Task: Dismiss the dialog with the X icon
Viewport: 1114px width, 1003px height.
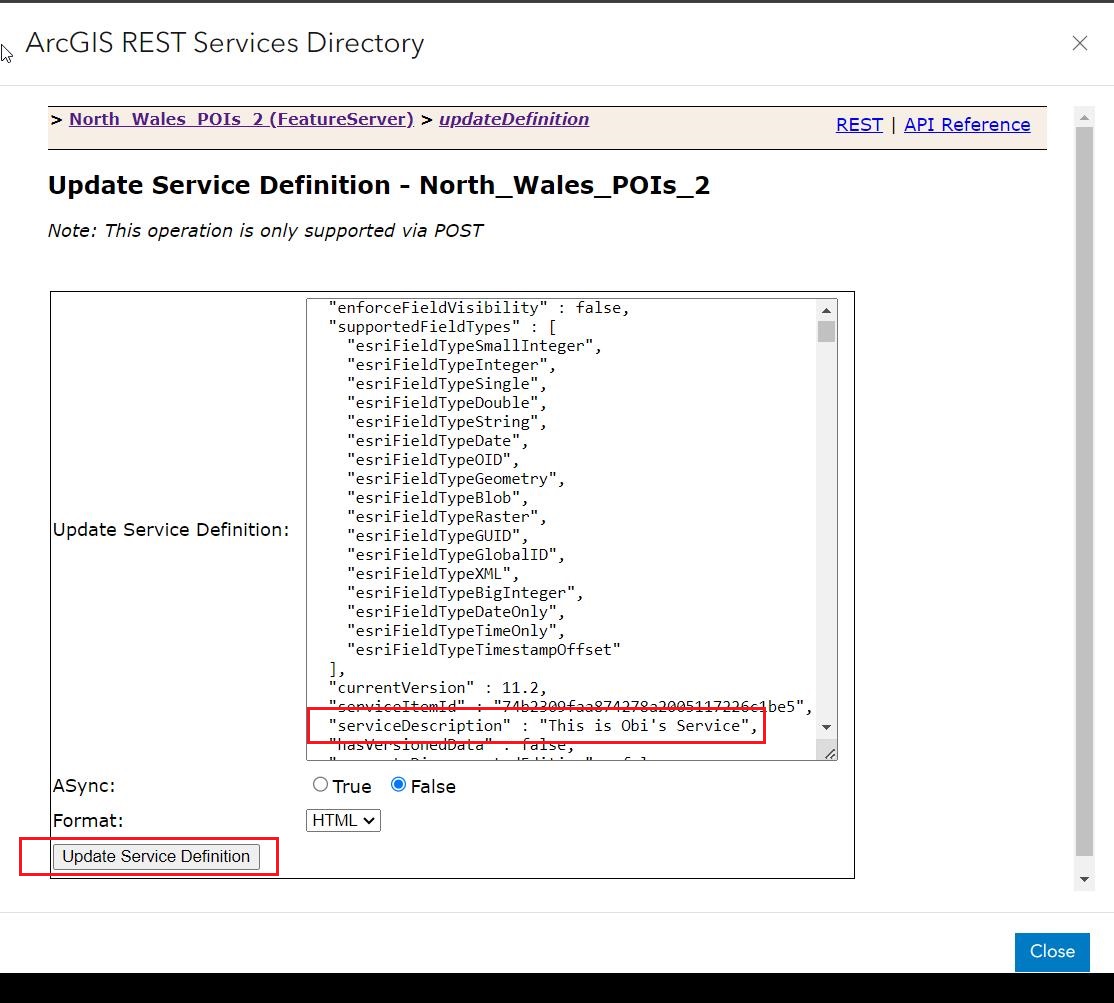Action: [1080, 43]
